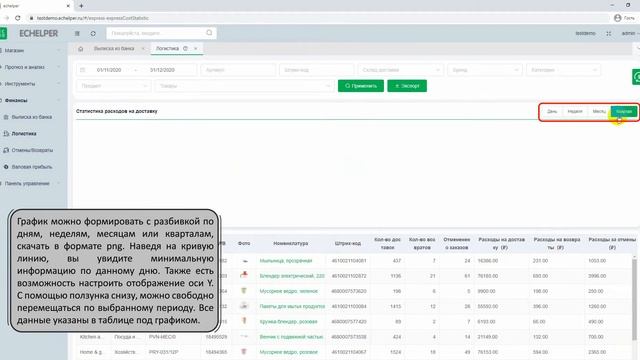Click Статистика расходов на доставку title
Viewport: 640px width, 360px height.
tap(117, 111)
